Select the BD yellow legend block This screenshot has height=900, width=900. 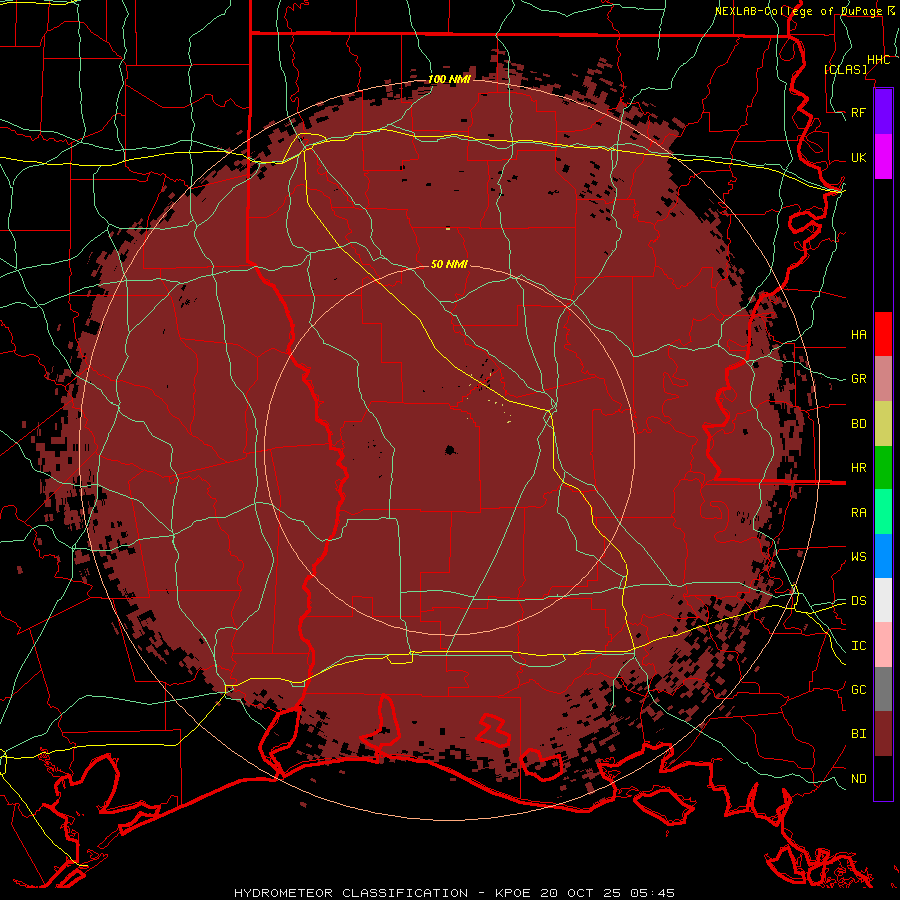pyautogui.click(x=883, y=423)
